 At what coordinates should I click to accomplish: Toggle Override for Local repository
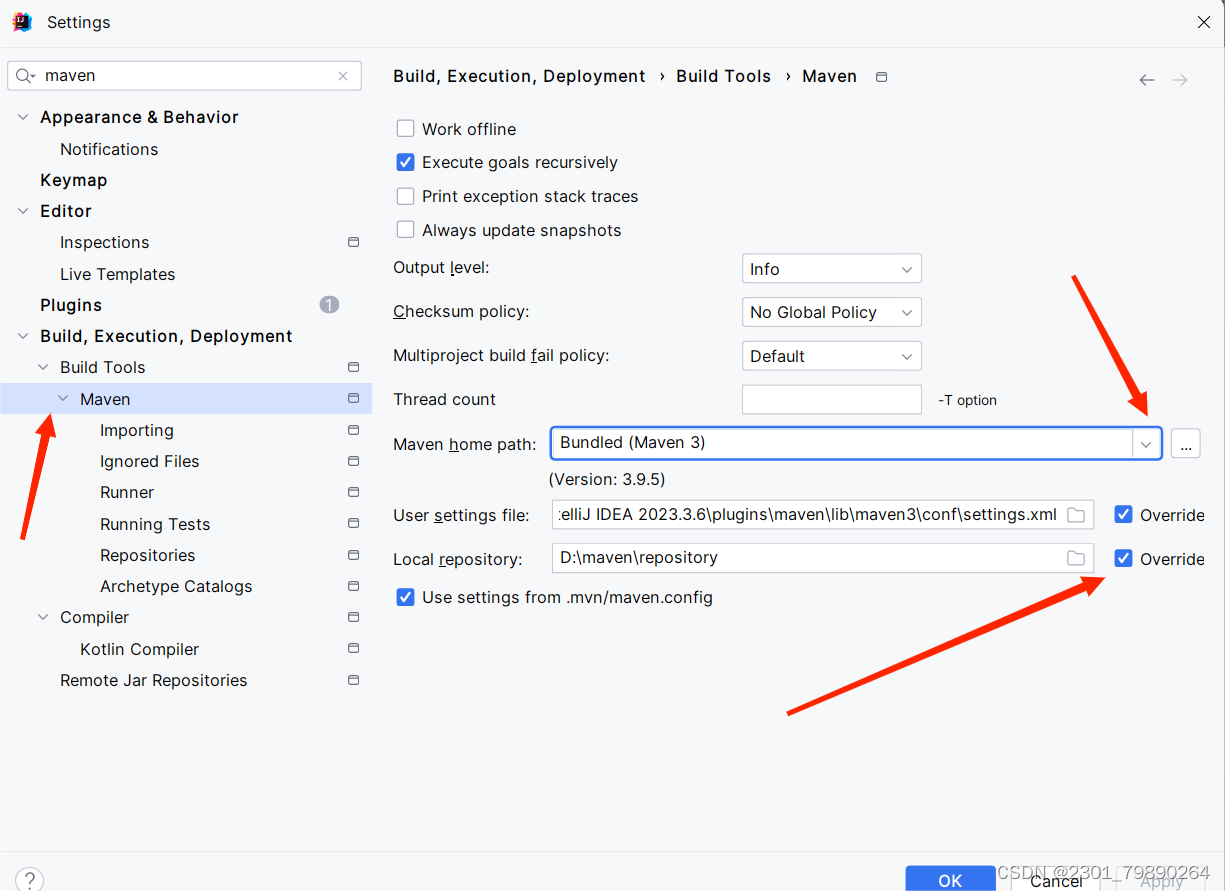[1123, 558]
